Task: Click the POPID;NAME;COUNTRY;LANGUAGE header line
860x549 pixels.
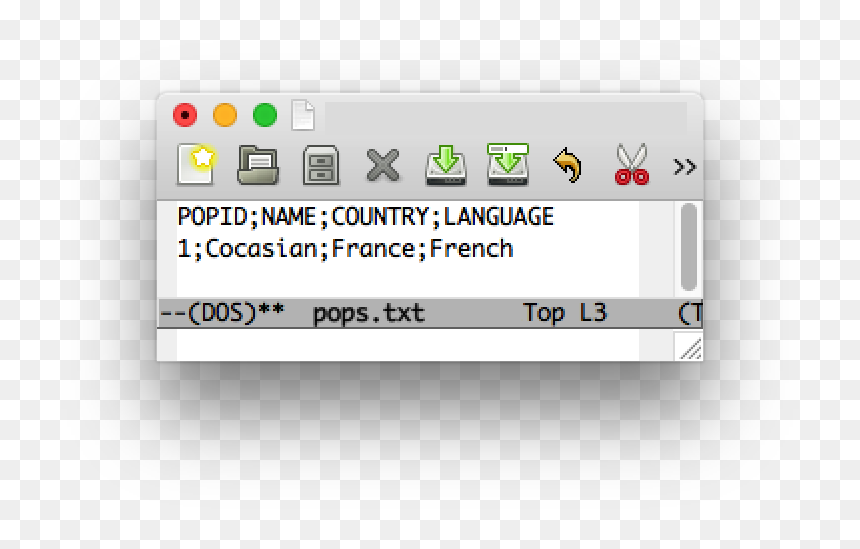Action: click(x=365, y=216)
